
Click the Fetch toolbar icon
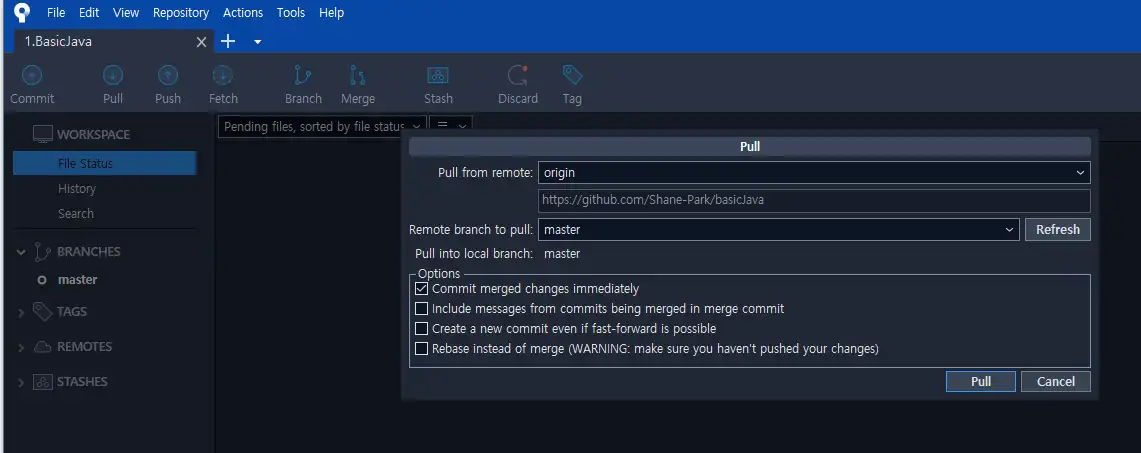tap(223, 75)
